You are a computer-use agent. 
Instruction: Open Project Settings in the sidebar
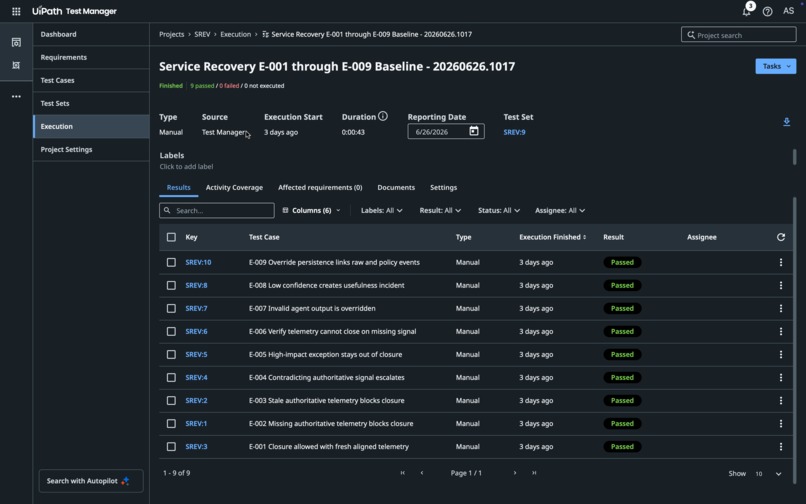[x=91, y=150]
